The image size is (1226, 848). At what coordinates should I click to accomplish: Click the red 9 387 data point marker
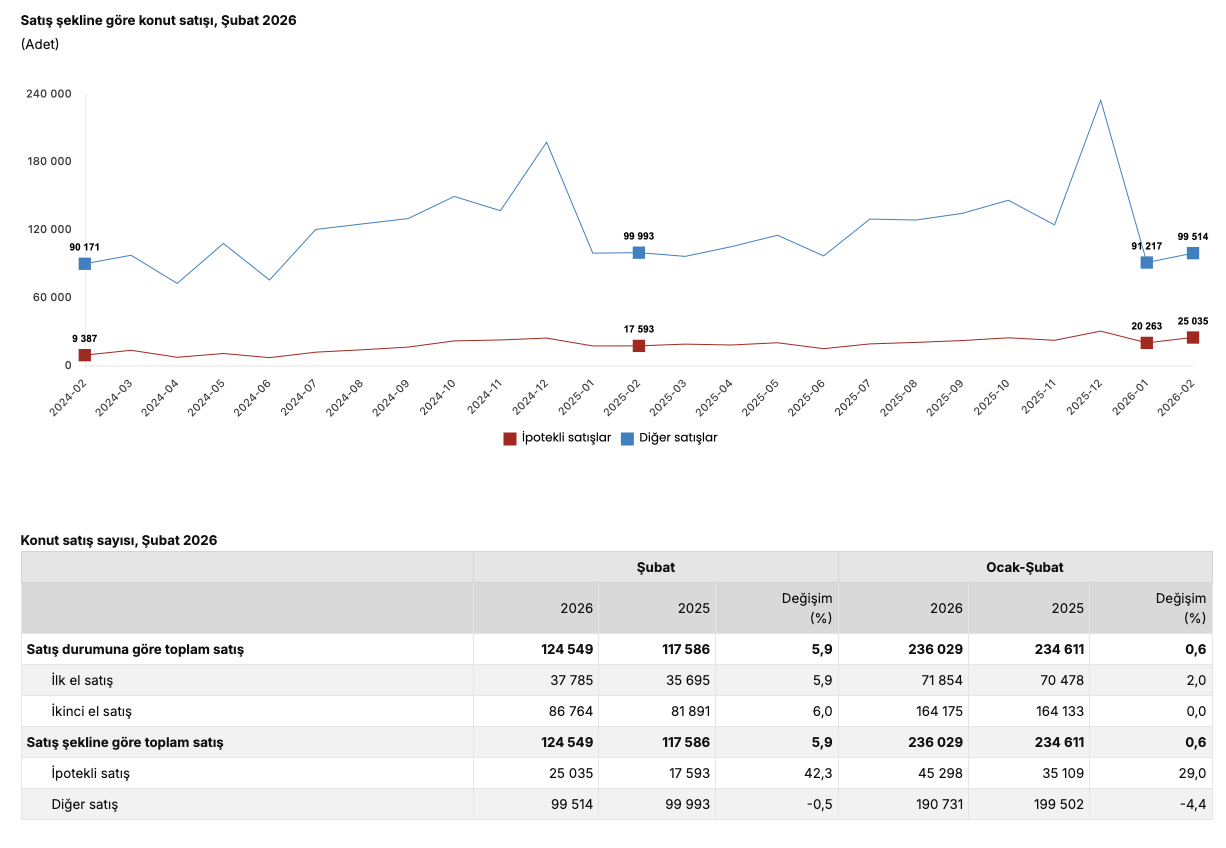[x=85, y=355]
